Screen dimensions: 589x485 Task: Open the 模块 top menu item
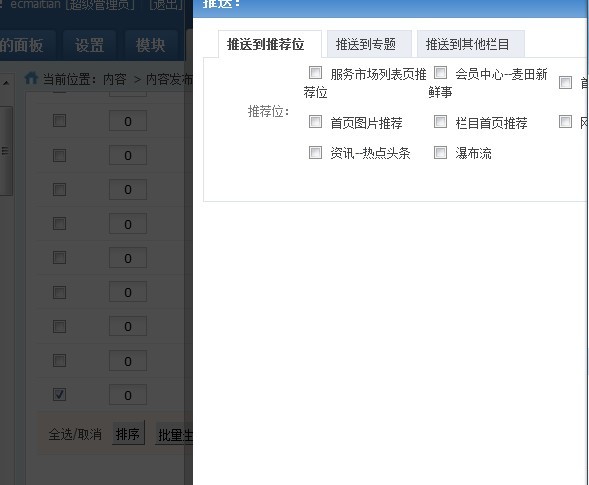150,45
